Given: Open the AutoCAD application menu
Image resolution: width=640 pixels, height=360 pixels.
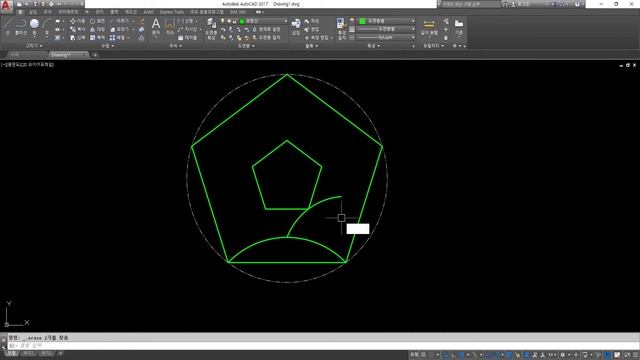Looking at the screenshot, I should (7, 6).
